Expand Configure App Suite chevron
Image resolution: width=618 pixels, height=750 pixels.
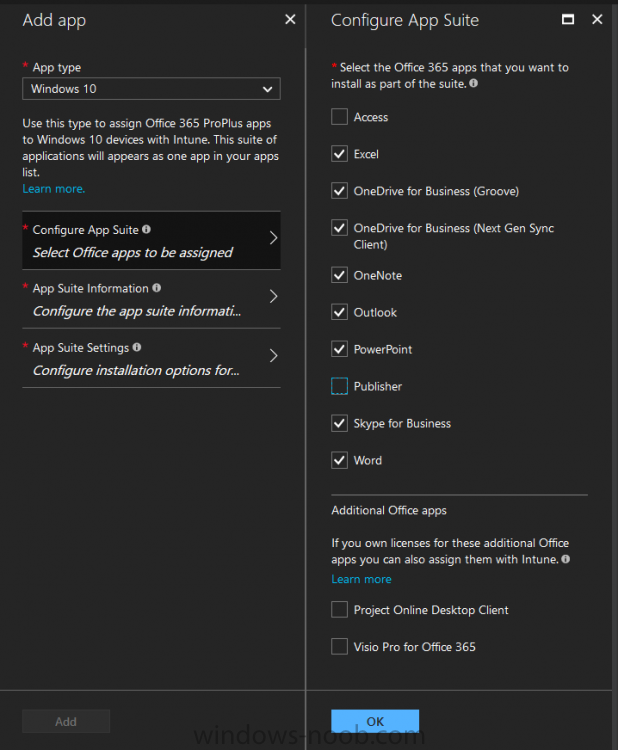pos(273,238)
